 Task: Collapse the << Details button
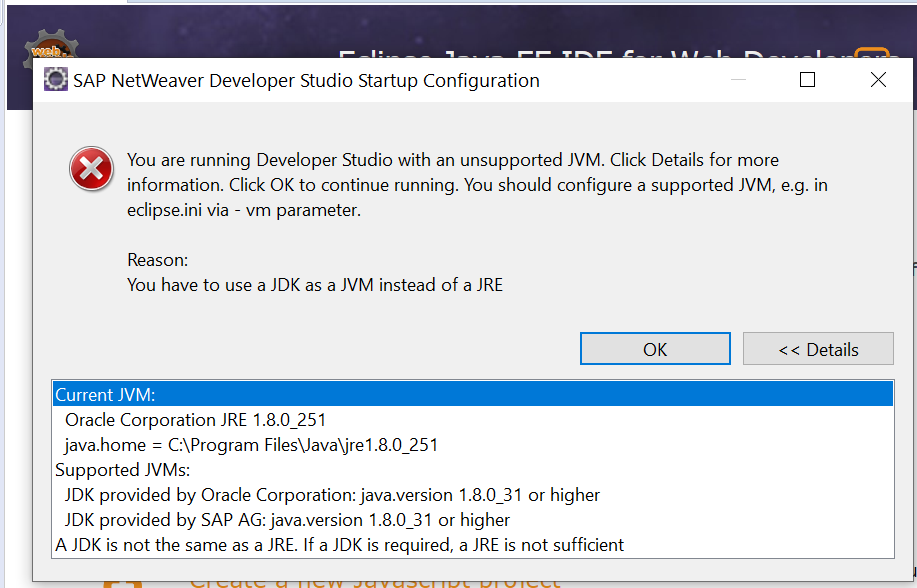click(818, 349)
